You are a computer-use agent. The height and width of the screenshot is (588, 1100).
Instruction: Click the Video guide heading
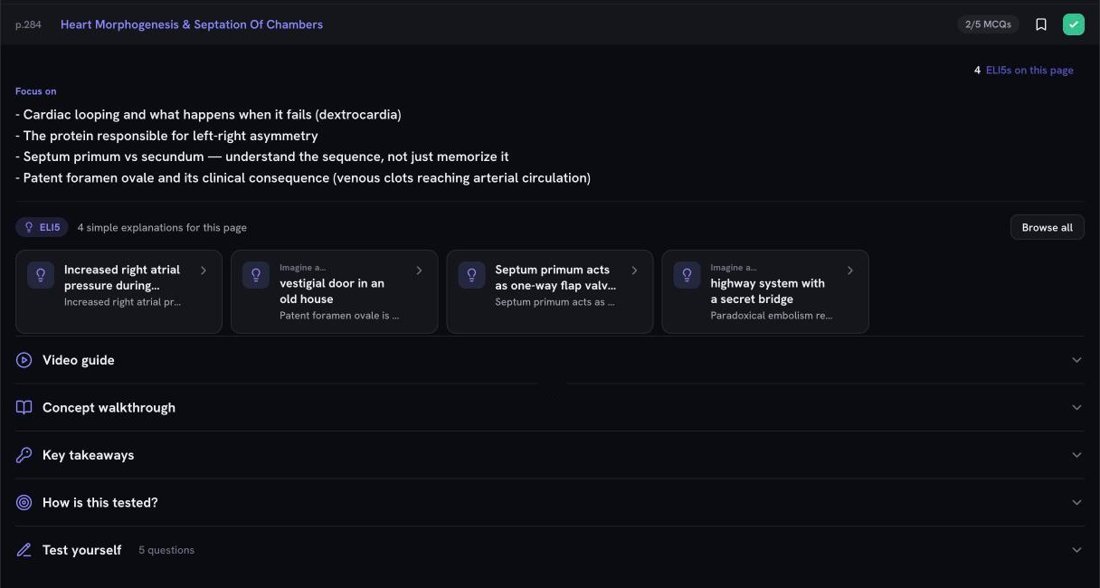[78, 360]
